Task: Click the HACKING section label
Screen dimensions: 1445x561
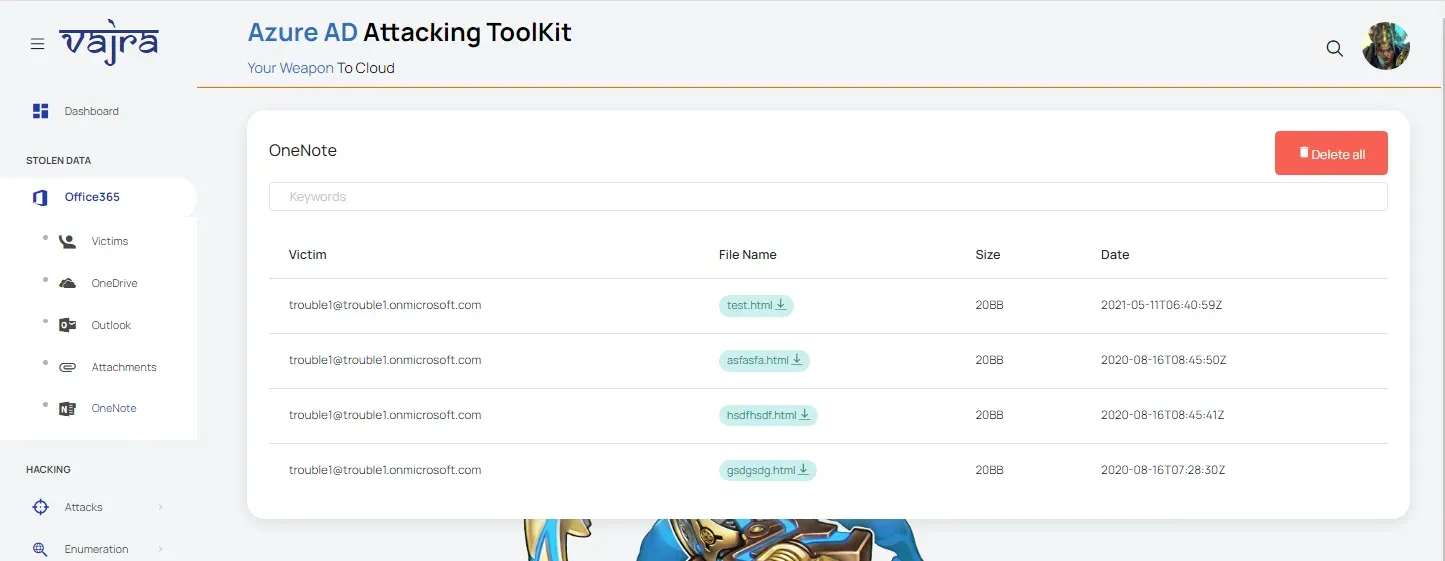Action: point(48,470)
